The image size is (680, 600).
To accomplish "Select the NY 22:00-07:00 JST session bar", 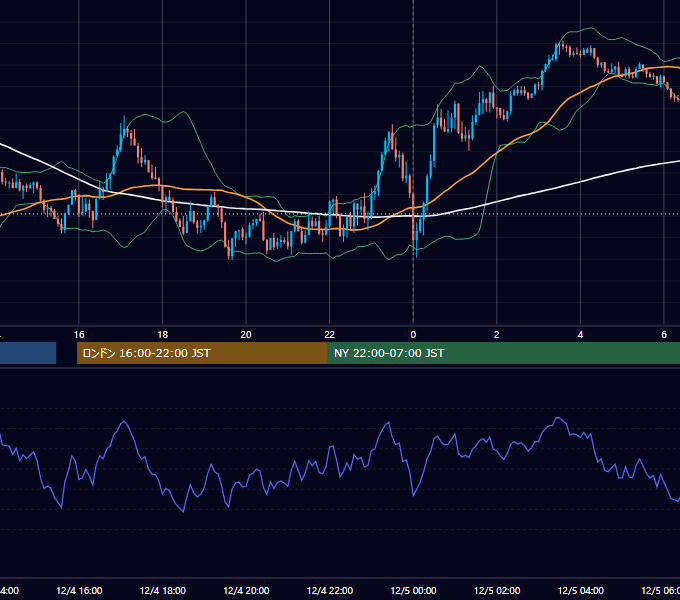I will click(x=503, y=353).
